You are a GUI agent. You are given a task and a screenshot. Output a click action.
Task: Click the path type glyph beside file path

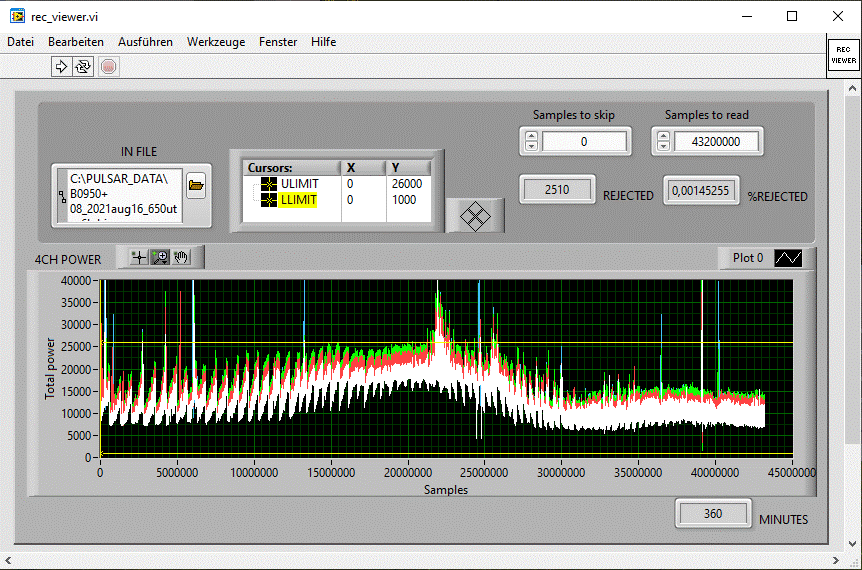62,196
